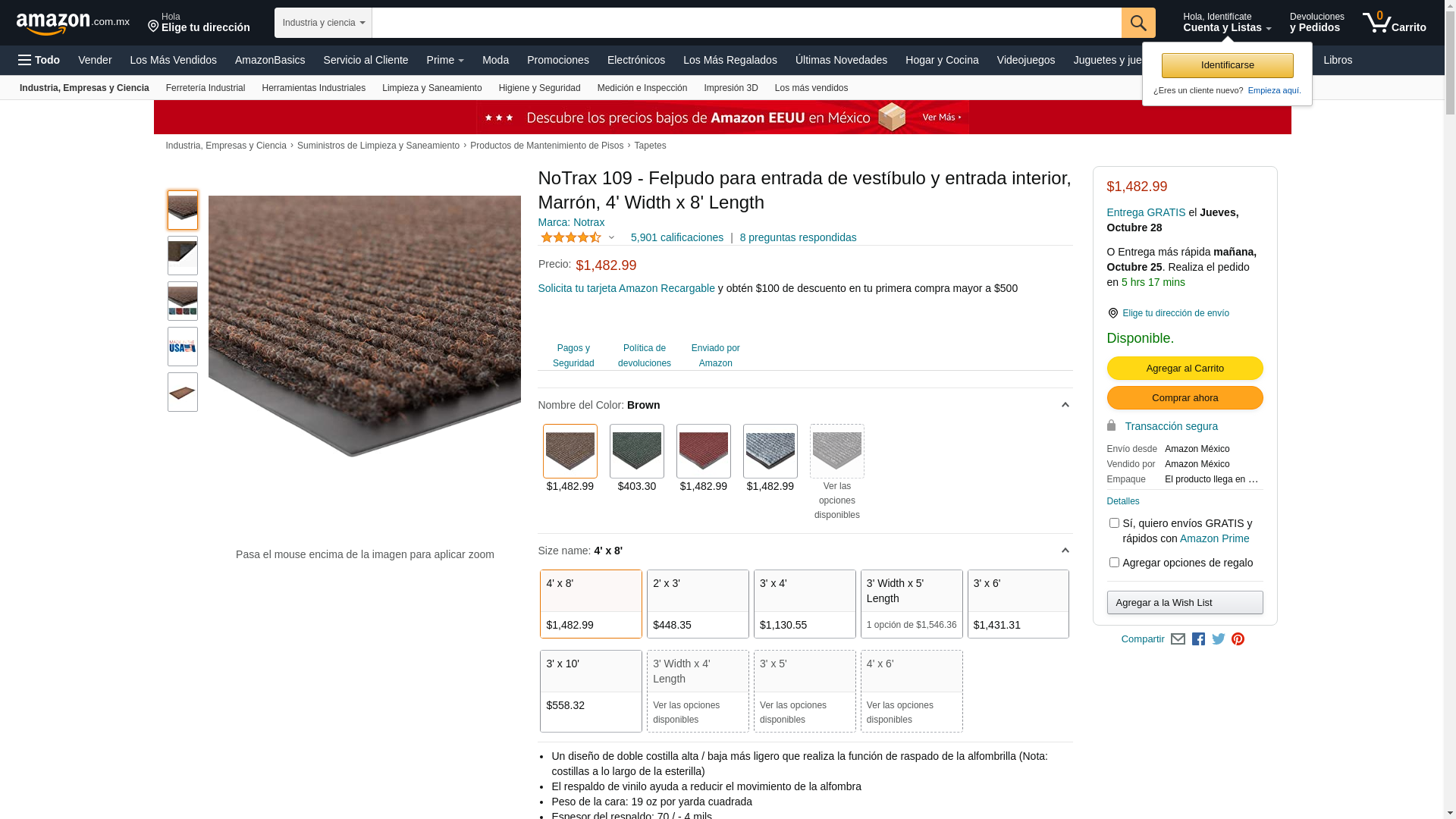Open the Todo hamburger menu
Viewport: 1456px width, 819px height.
point(39,60)
